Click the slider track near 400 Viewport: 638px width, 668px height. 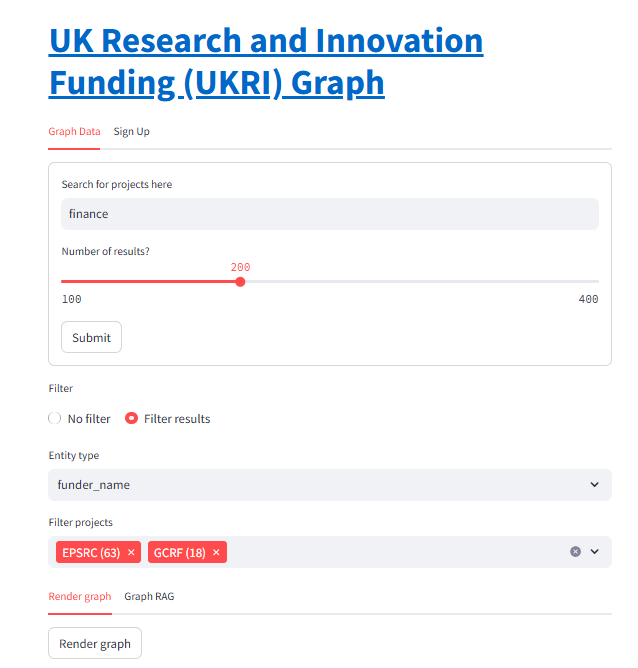click(595, 282)
